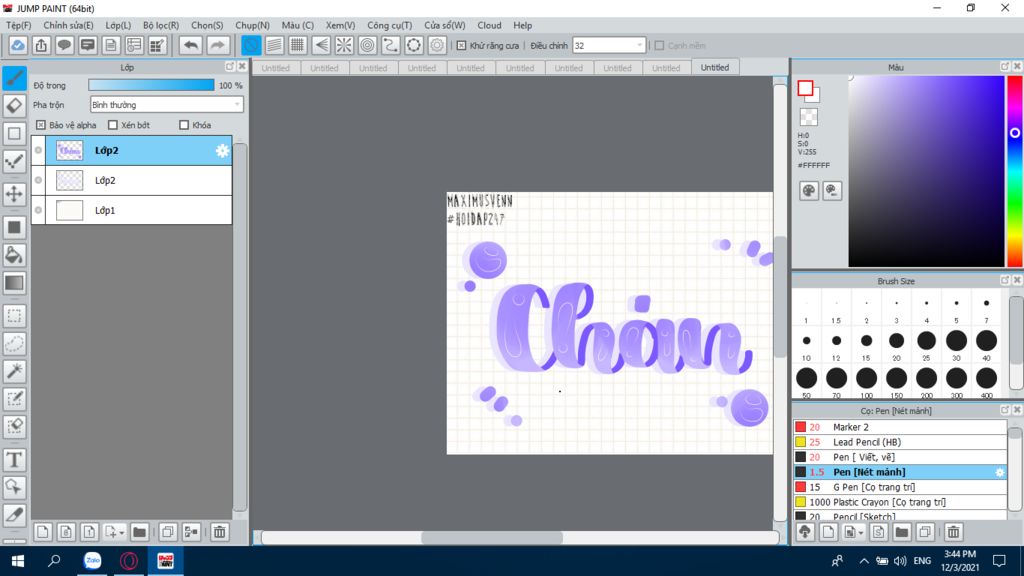
Task: Click the export/share icon in toolbar
Action: click(41, 45)
